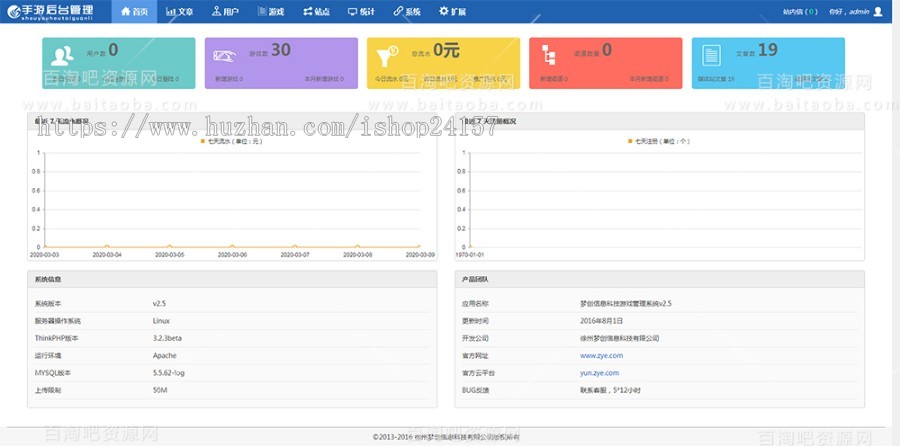Click the 2020-03-09 axis label
Viewport: 900px width, 446px height.
click(x=420, y=254)
